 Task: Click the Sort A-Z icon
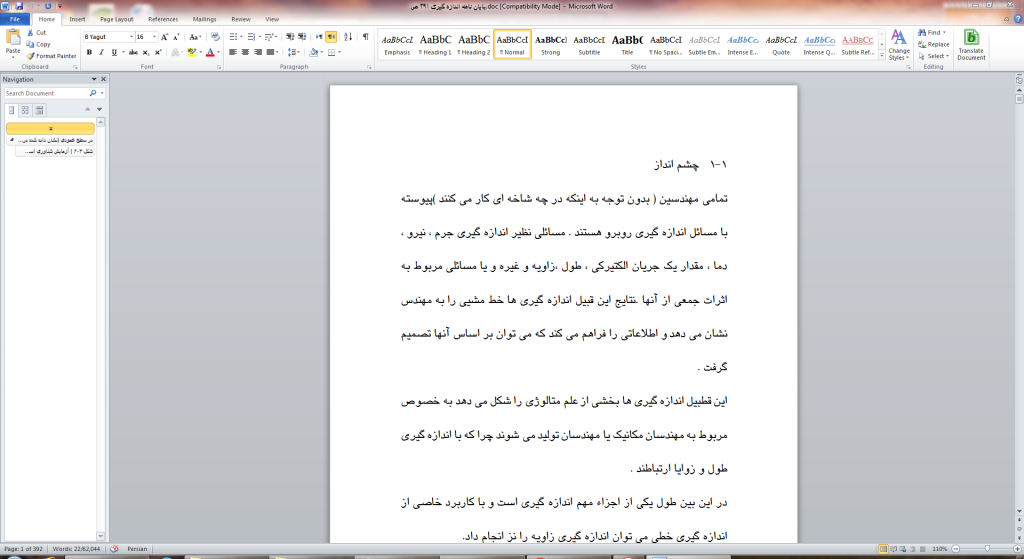[x=349, y=37]
